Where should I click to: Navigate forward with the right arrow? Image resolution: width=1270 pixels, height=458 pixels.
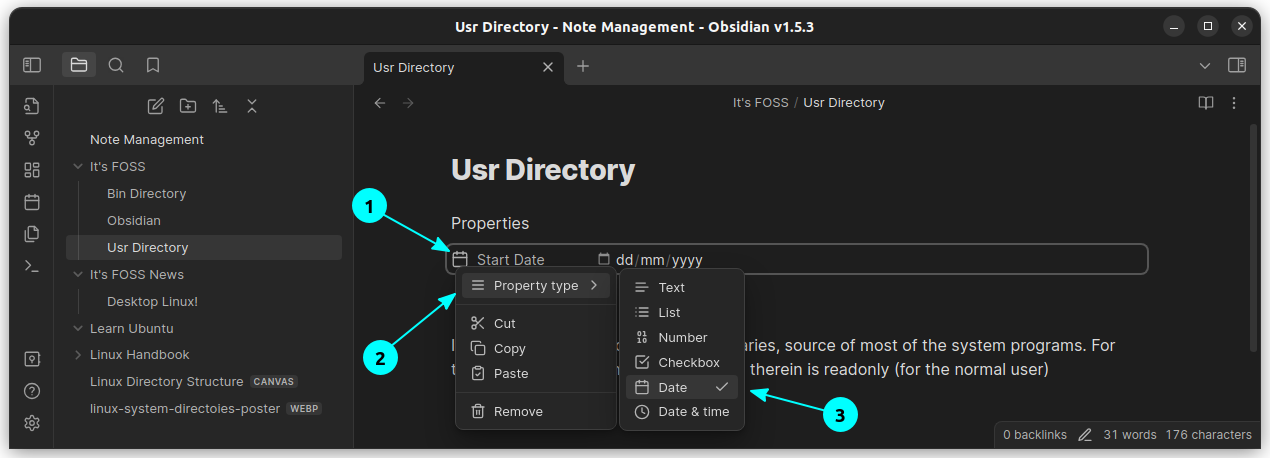(x=408, y=103)
